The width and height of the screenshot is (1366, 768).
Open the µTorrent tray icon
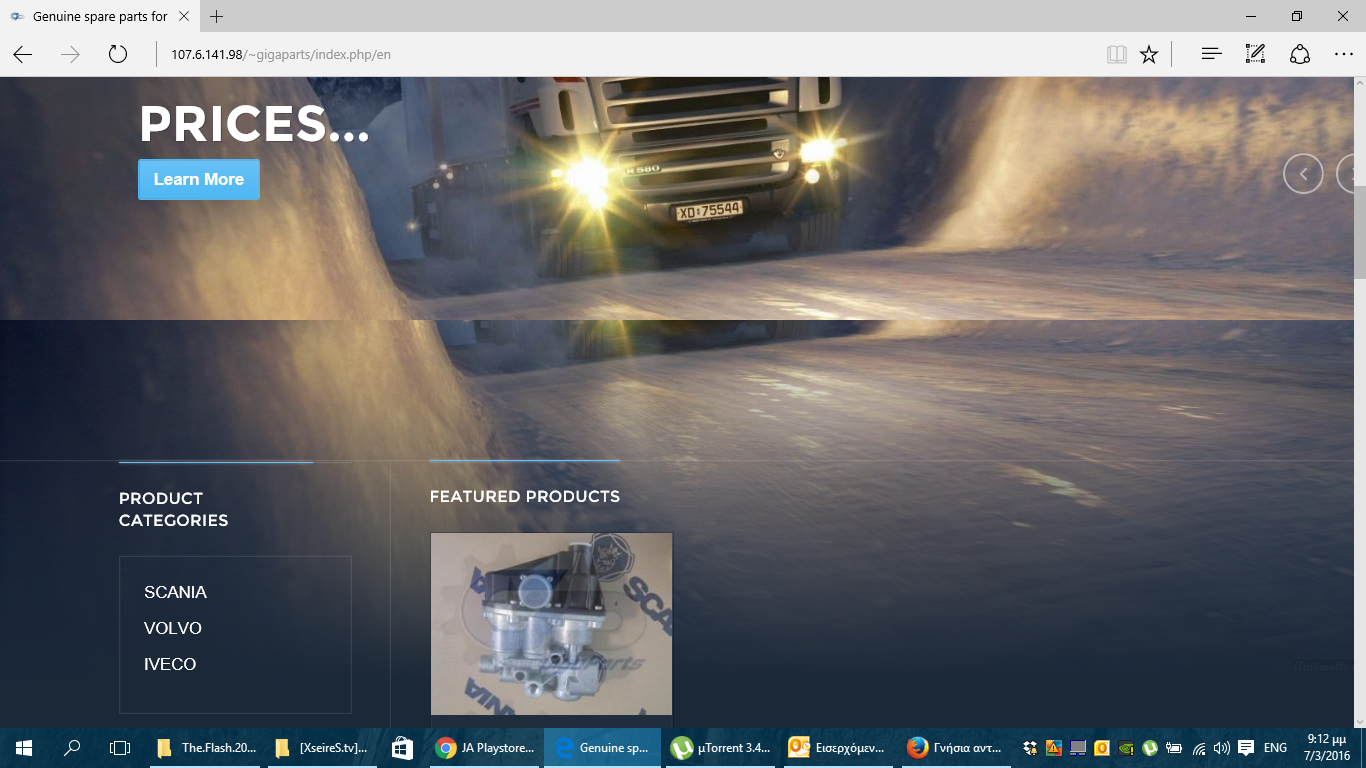coord(1150,748)
